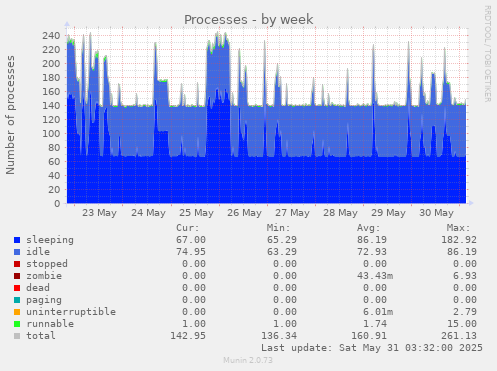Click the uninterruptible max value 2.79
The image size is (497, 371).
click(x=465, y=312)
